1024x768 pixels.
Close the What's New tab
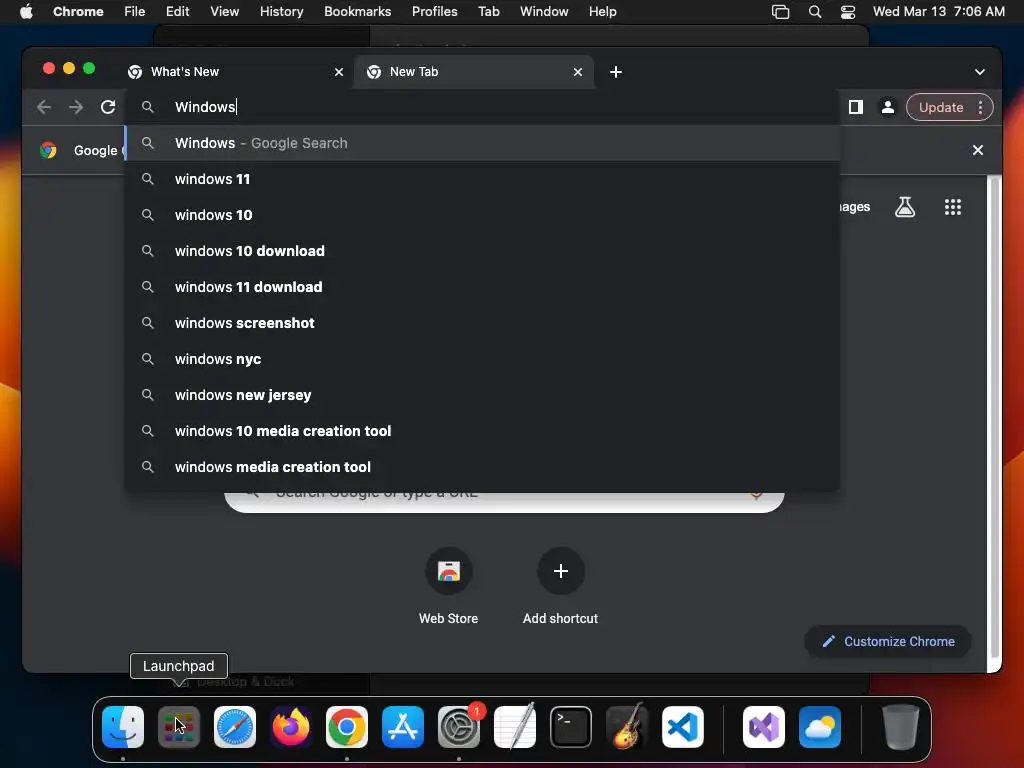339,72
